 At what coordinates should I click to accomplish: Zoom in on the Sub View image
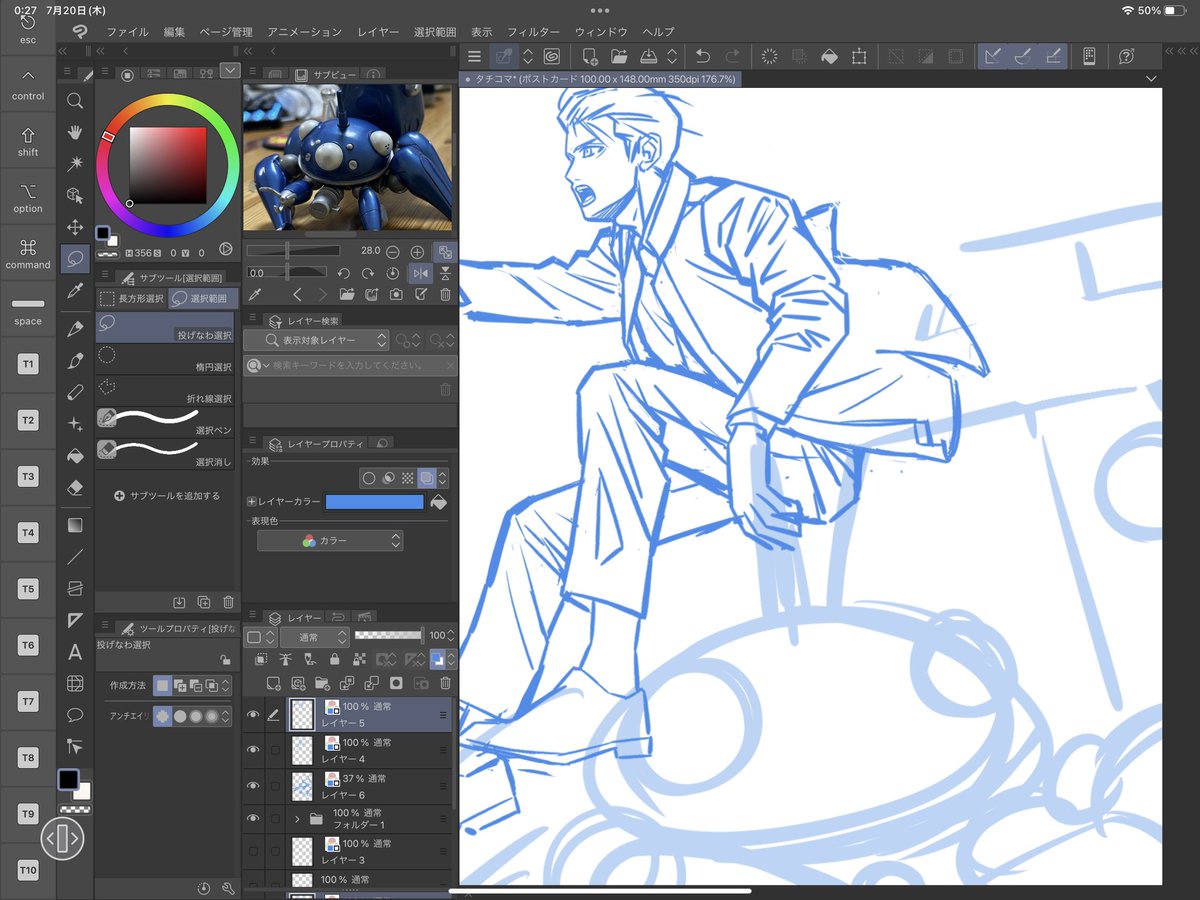click(x=417, y=251)
